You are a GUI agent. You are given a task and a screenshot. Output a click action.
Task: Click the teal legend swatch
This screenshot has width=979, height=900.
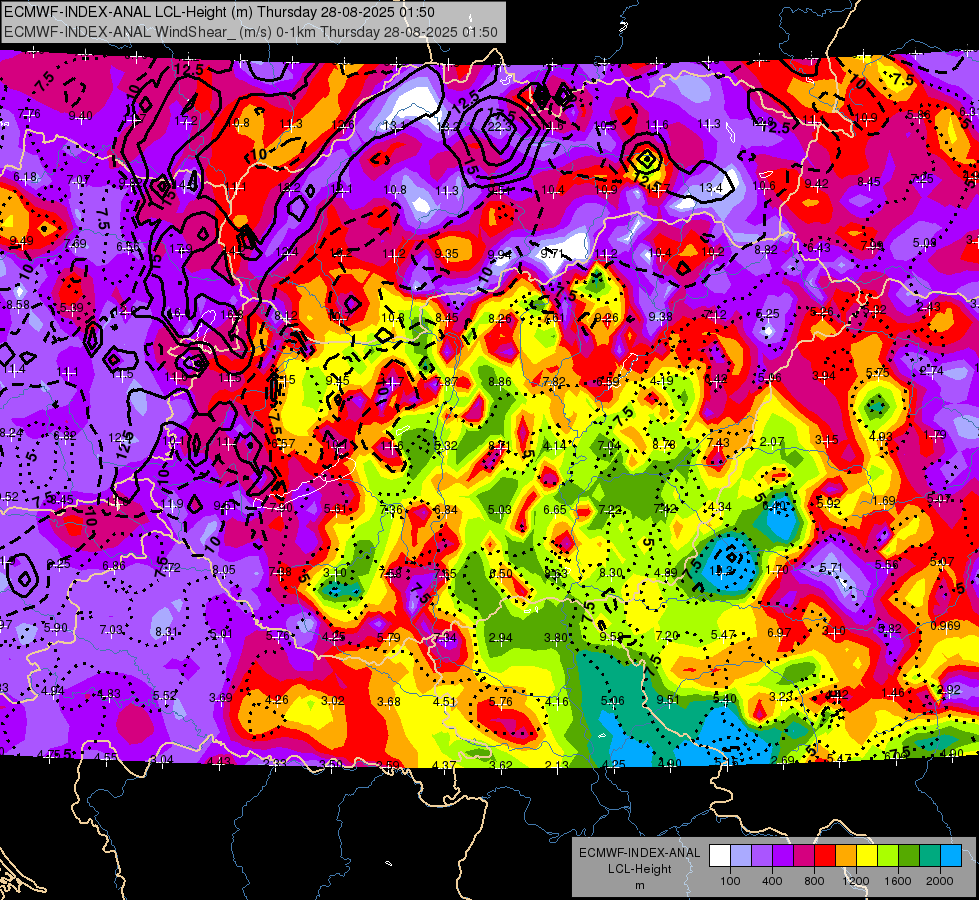(930, 856)
